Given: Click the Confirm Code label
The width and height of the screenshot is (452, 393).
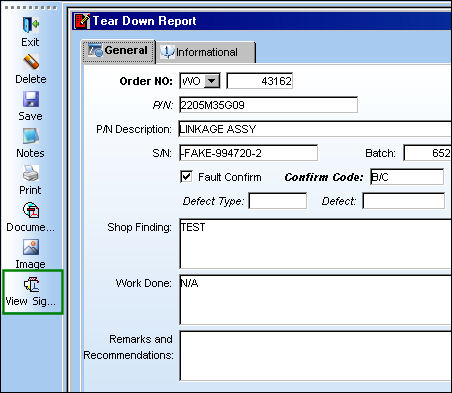Looking at the screenshot, I should 324,177.
